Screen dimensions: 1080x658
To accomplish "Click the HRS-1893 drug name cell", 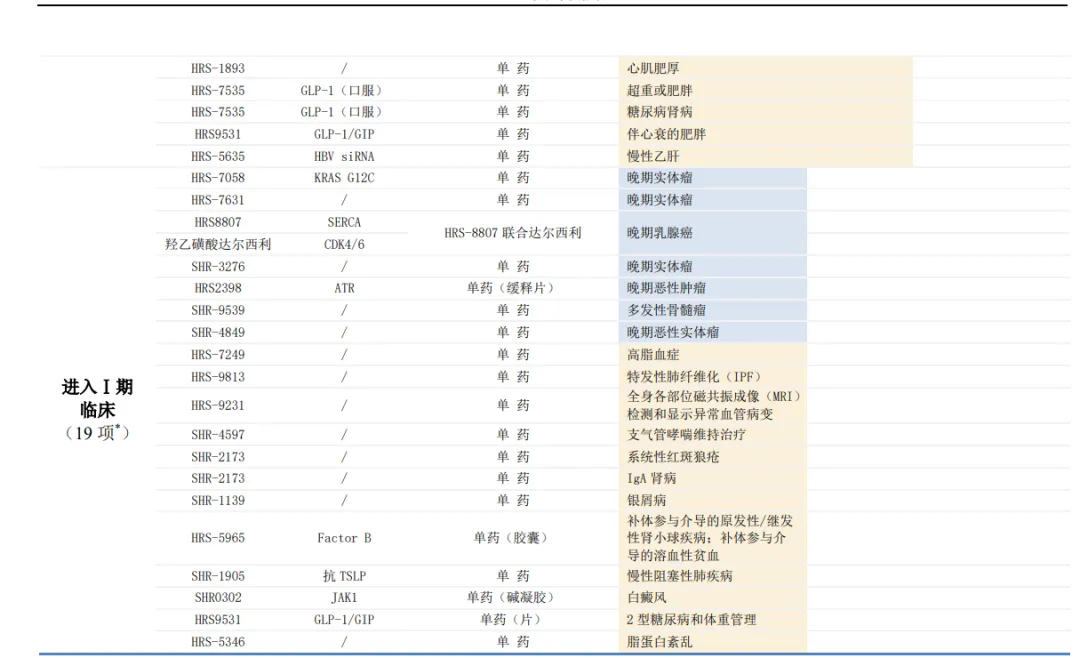I will [x=218, y=68].
